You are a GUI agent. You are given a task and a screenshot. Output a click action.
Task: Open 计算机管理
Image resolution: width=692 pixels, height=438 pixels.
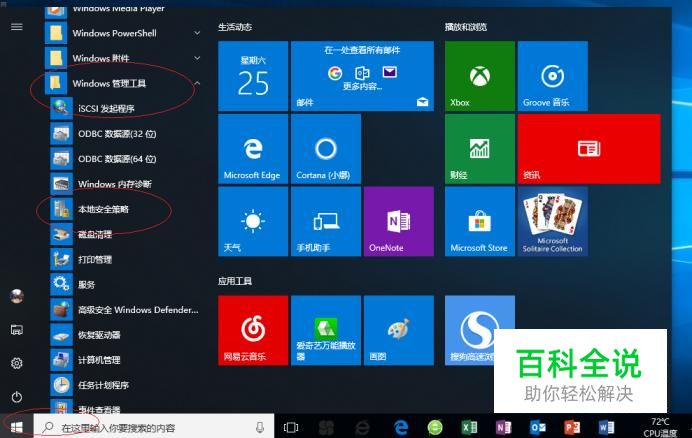(x=125, y=360)
